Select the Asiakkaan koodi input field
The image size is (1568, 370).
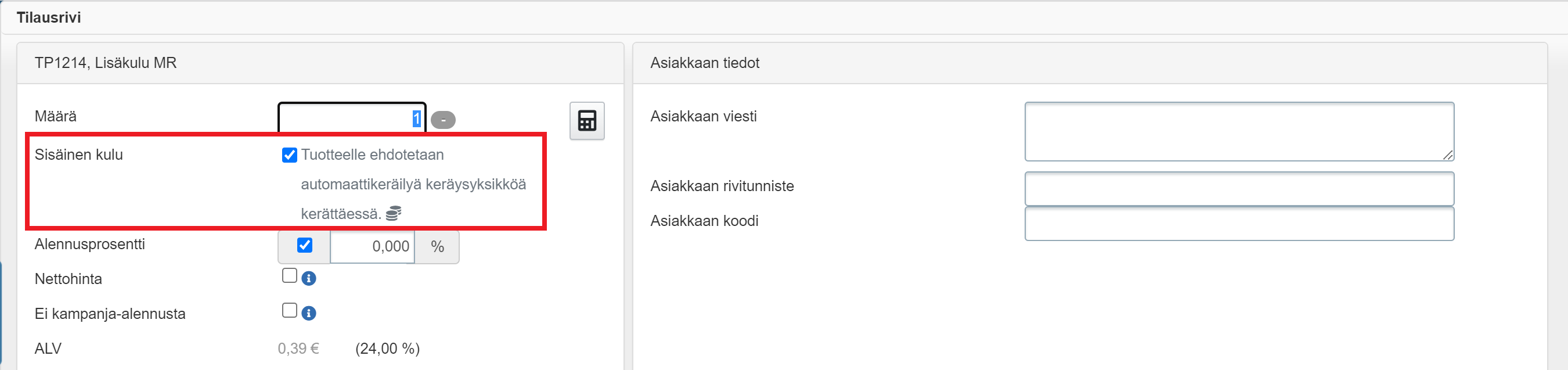coord(1238,224)
